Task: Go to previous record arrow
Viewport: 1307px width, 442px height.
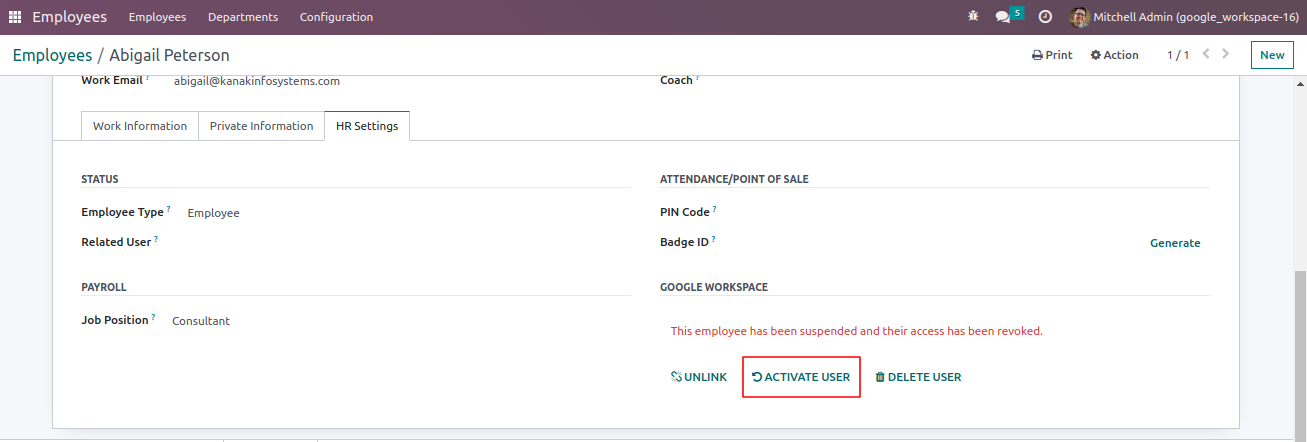Action: (1206, 54)
